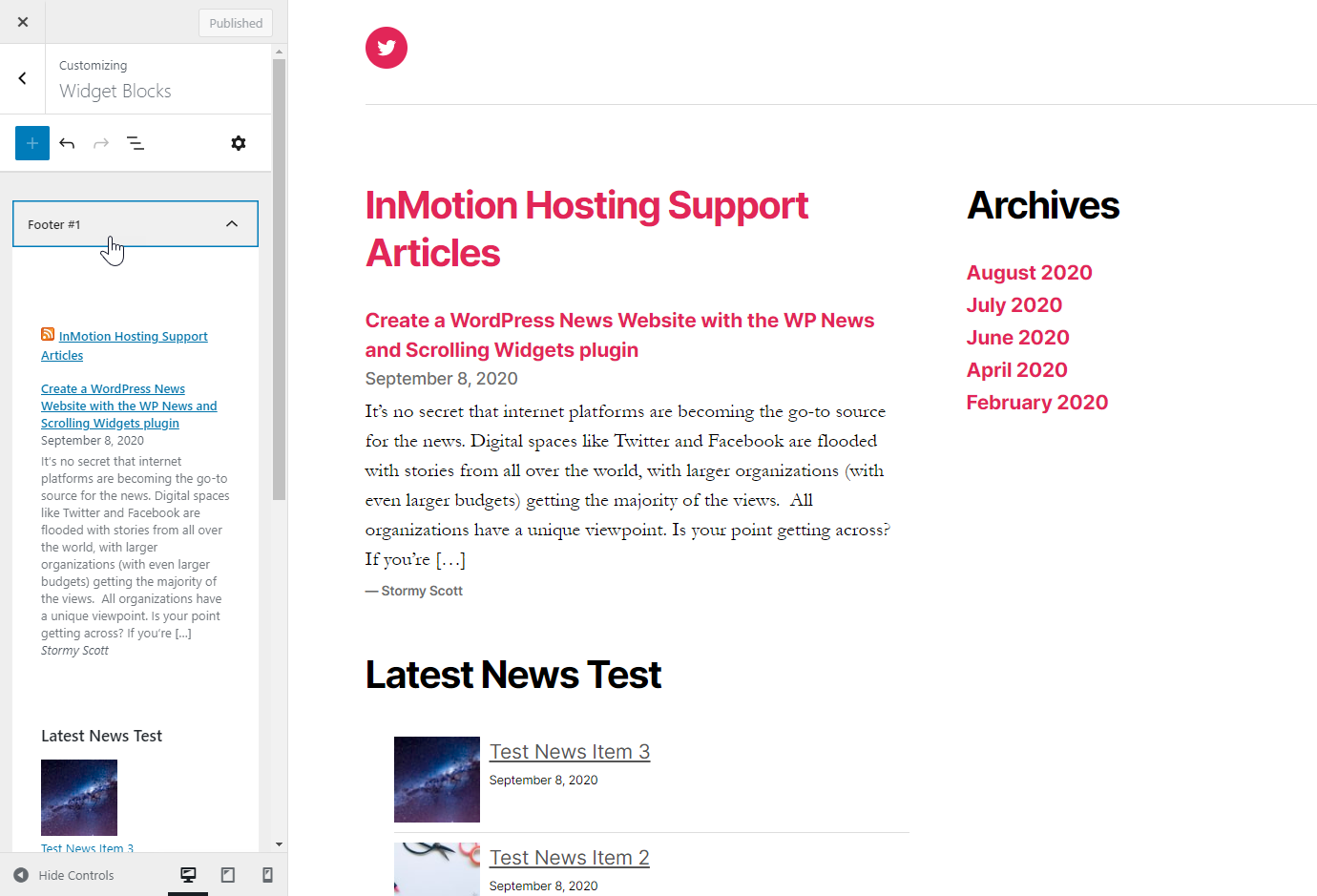The image size is (1317, 896).
Task: Click the Hide Controls toggle
Action: coord(64,874)
